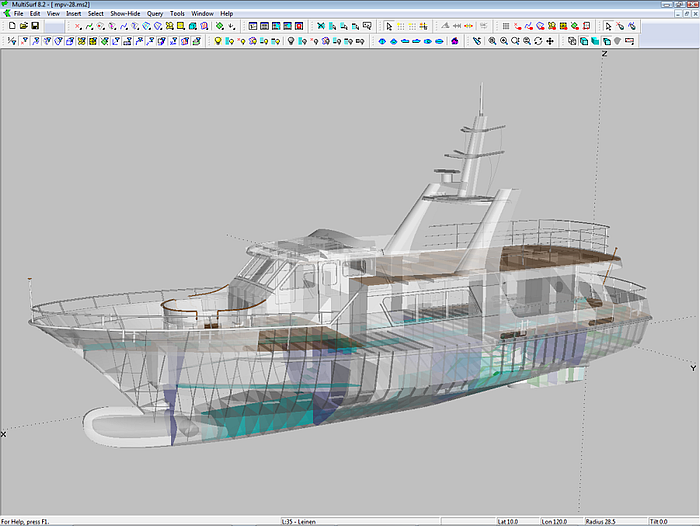Select the Pan four-arrow tool
700x526 pixels.
pos(551,41)
